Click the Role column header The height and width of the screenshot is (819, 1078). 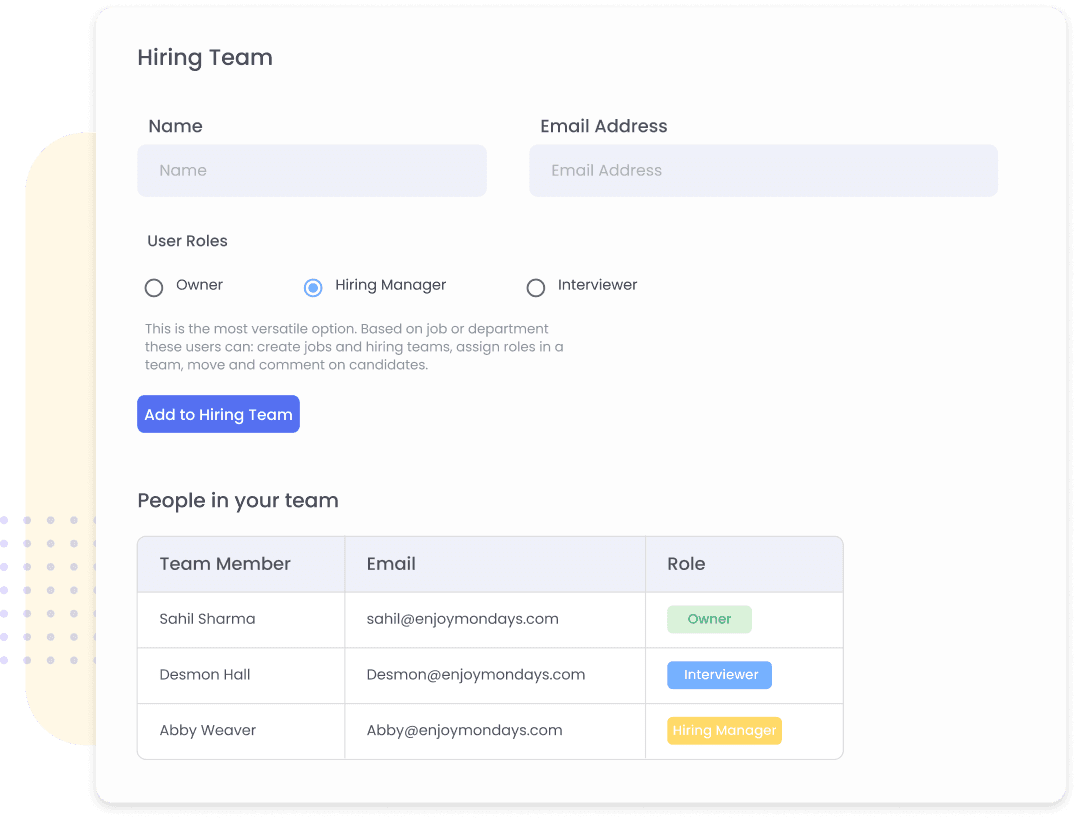tap(686, 564)
